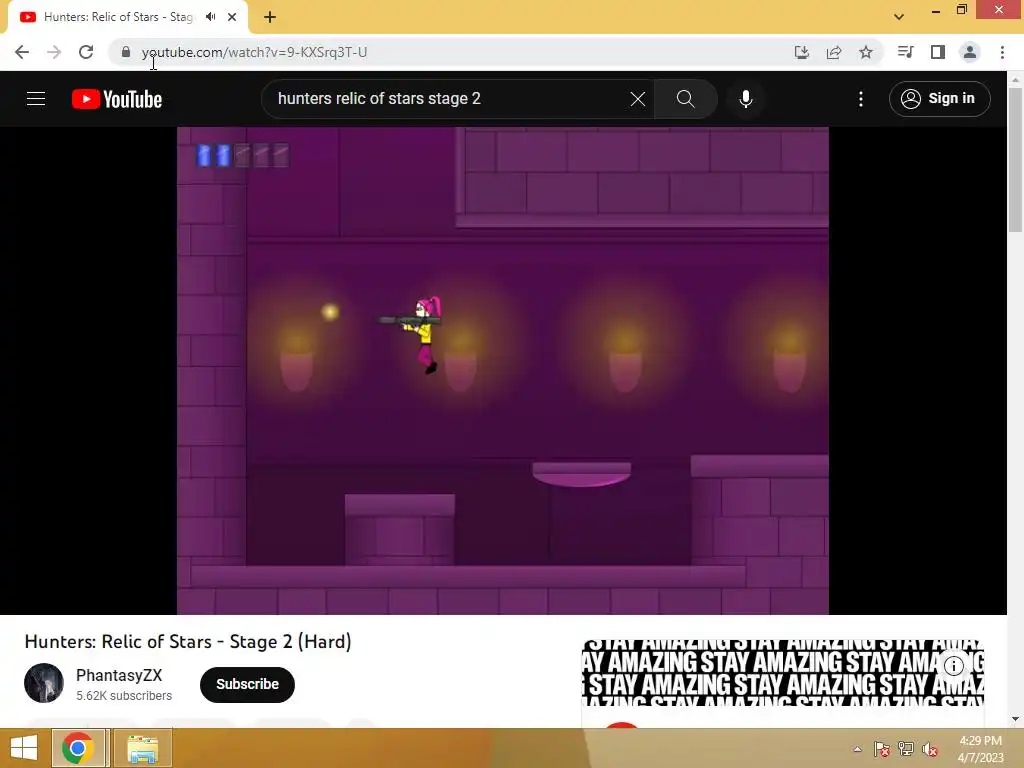This screenshot has height=768, width=1024.
Task: Click the video player to pause
Action: tap(503, 370)
